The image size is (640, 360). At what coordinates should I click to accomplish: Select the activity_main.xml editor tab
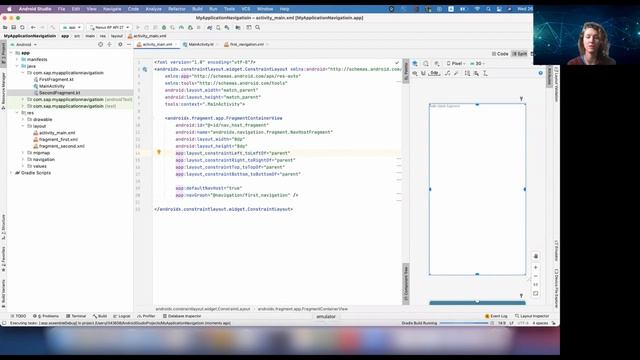point(157,44)
